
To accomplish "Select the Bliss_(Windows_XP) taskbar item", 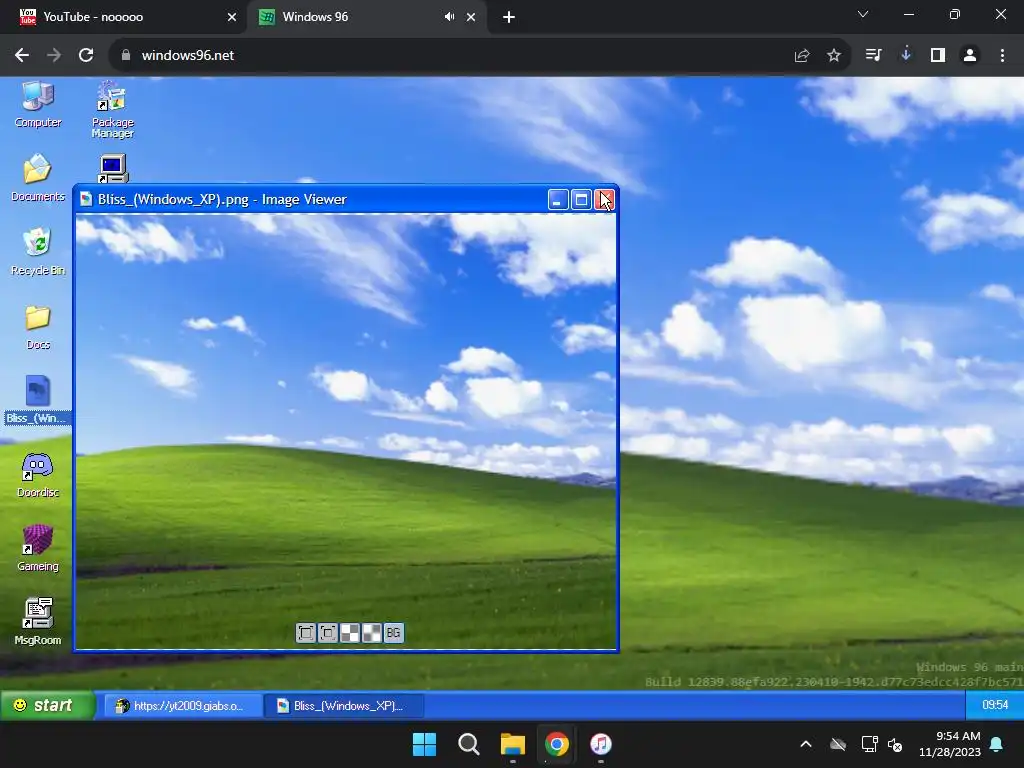I will click(344, 706).
